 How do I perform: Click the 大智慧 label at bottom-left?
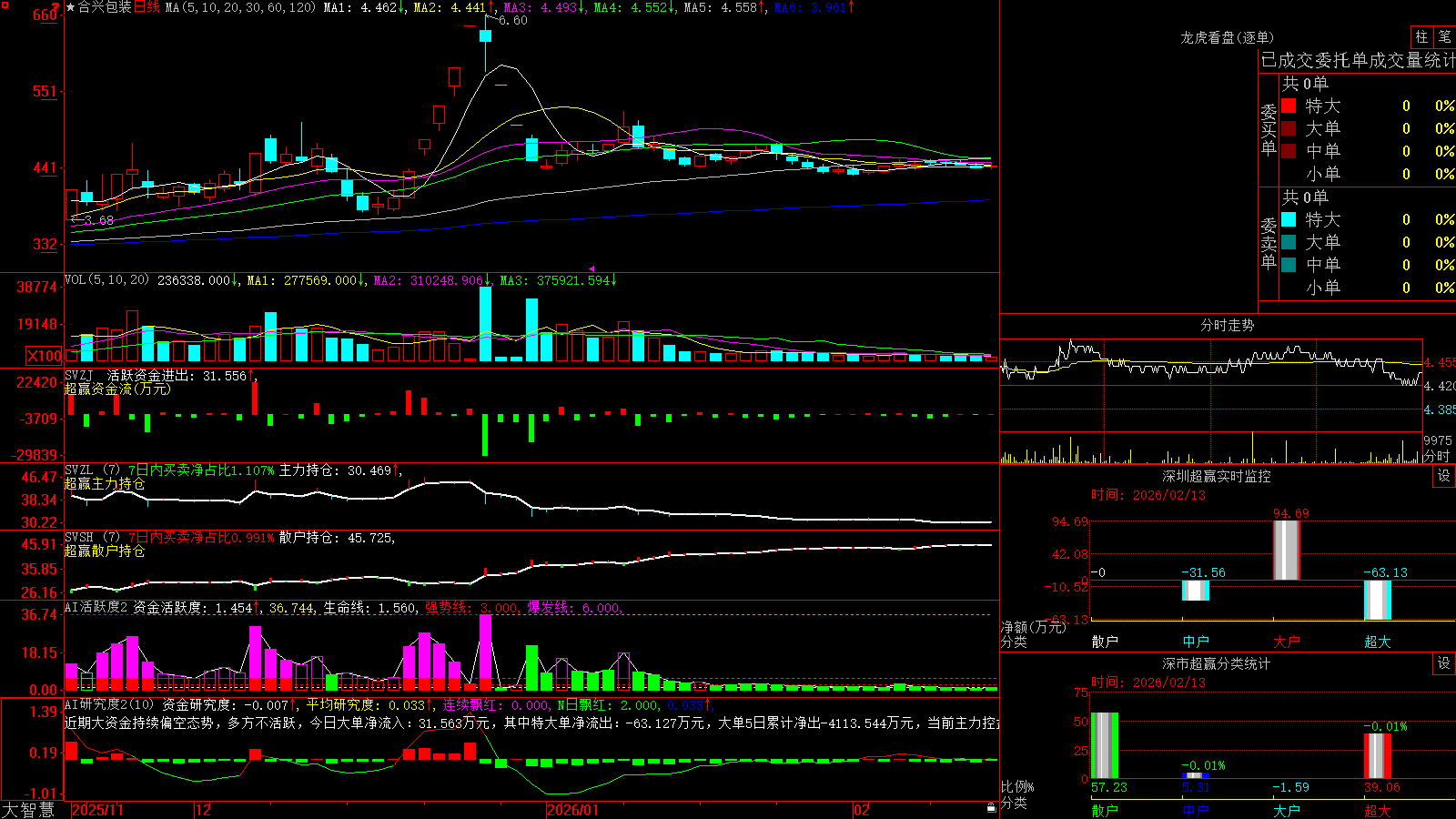tap(28, 810)
